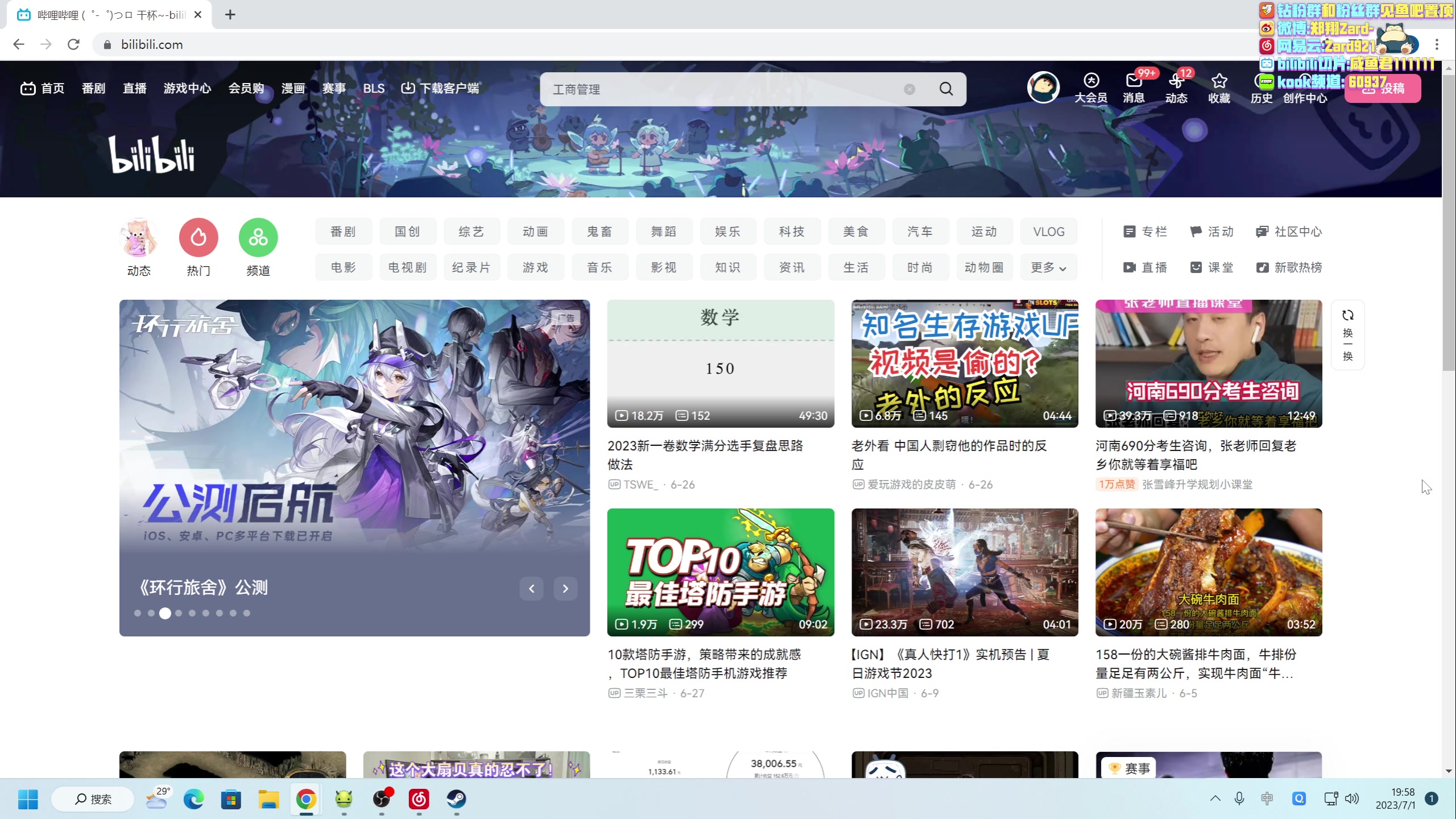Select the last carousel indicator dot
This screenshot has height=819, width=1456.
(x=247, y=613)
